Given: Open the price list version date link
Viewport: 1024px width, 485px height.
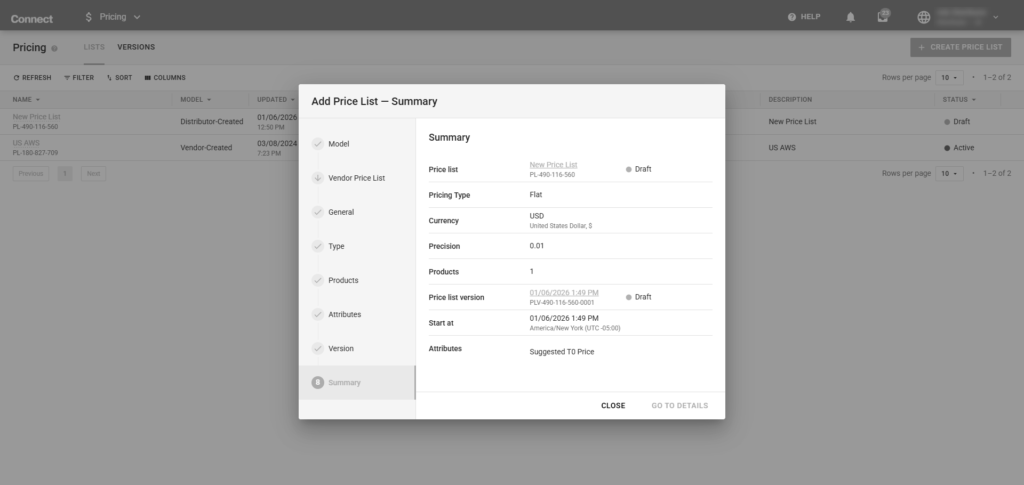Looking at the screenshot, I should pyautogui.click(x=564, y=292).
